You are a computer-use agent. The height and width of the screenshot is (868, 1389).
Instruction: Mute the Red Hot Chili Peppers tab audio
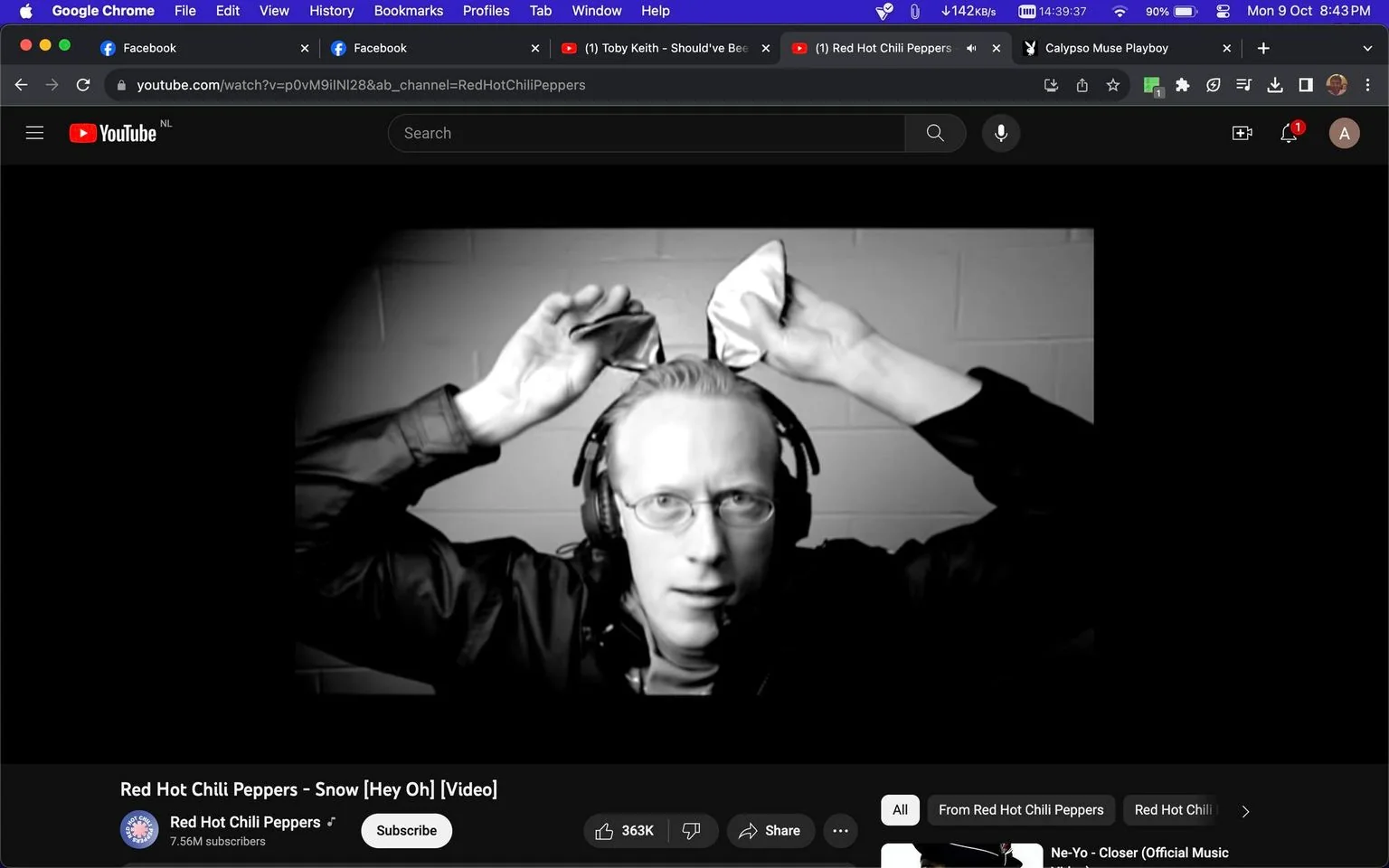click(971, 48)
